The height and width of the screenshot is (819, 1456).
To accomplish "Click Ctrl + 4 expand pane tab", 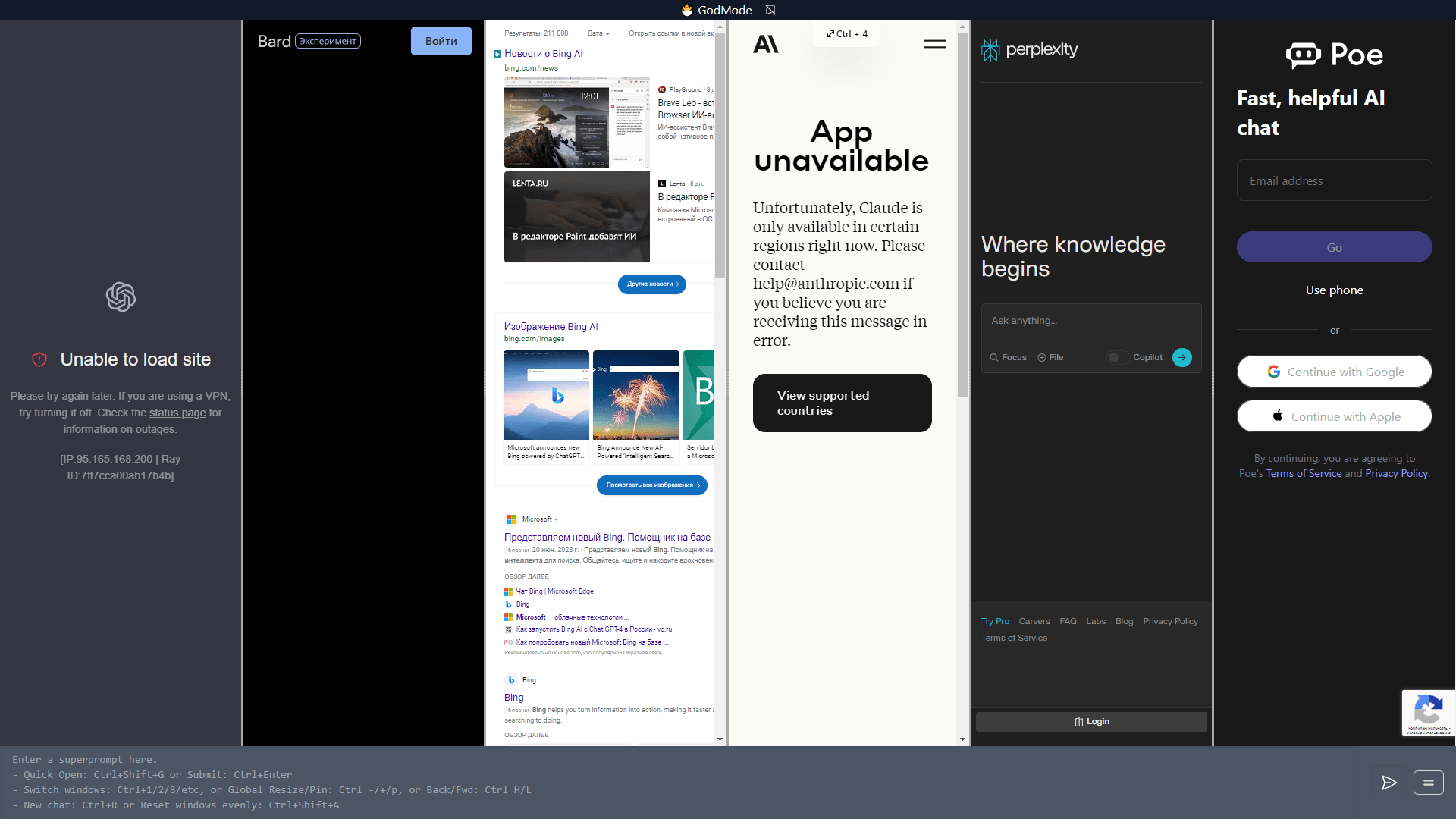I will tap(847, 33).
